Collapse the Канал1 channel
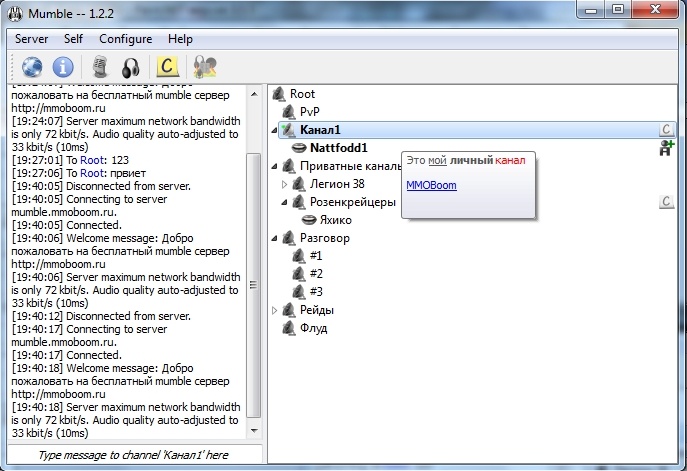Screen dimensions: 687x471 point(274,130)
